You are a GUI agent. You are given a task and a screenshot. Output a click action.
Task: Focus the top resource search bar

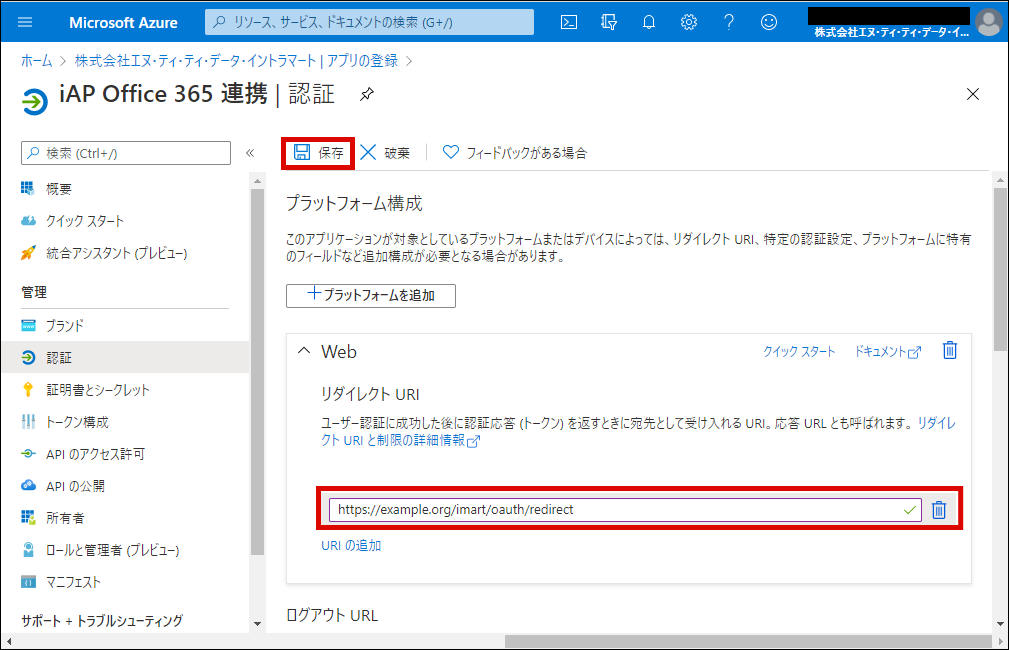click(x=369, y=23)
